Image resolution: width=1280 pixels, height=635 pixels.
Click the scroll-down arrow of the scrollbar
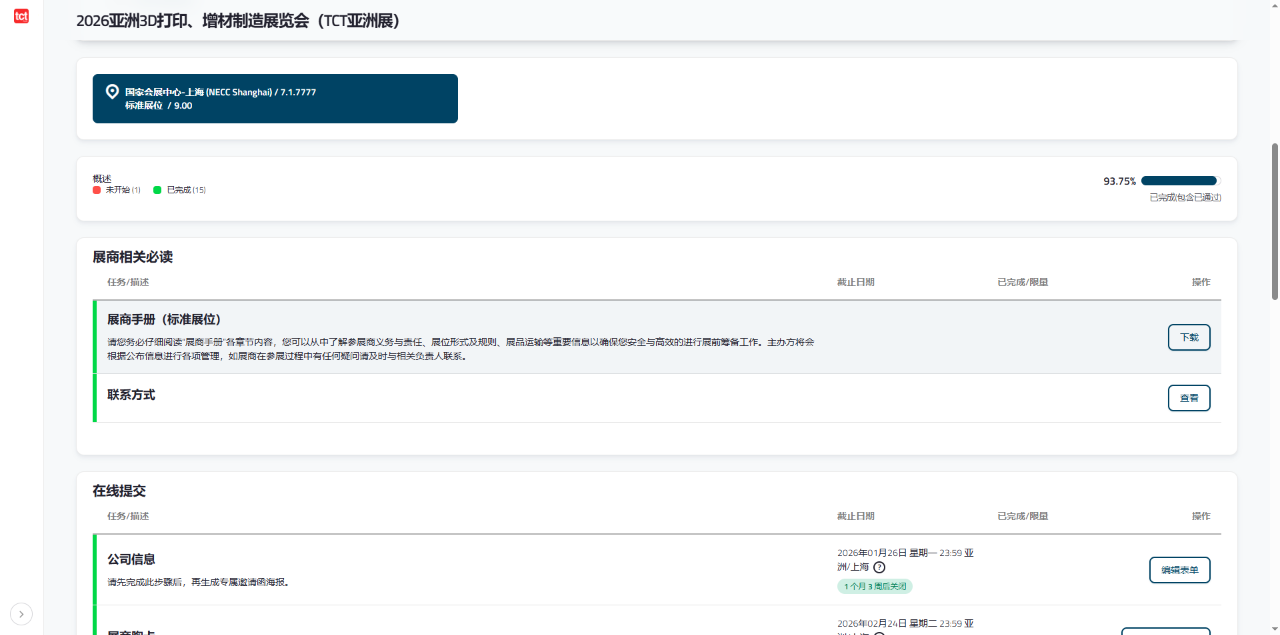(x=1274, y=629)
